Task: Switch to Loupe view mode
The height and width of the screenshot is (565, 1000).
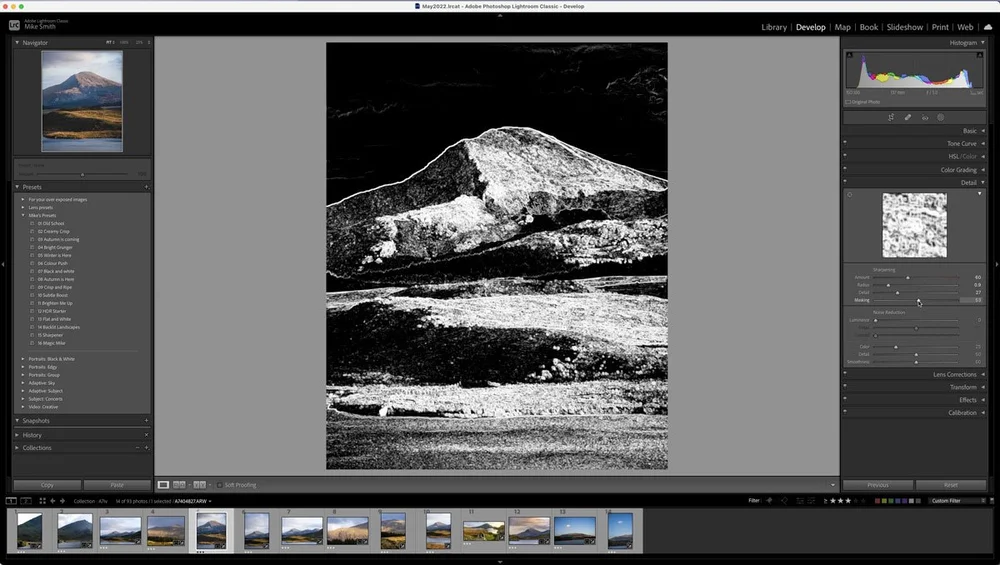Action: click(163, 485)
